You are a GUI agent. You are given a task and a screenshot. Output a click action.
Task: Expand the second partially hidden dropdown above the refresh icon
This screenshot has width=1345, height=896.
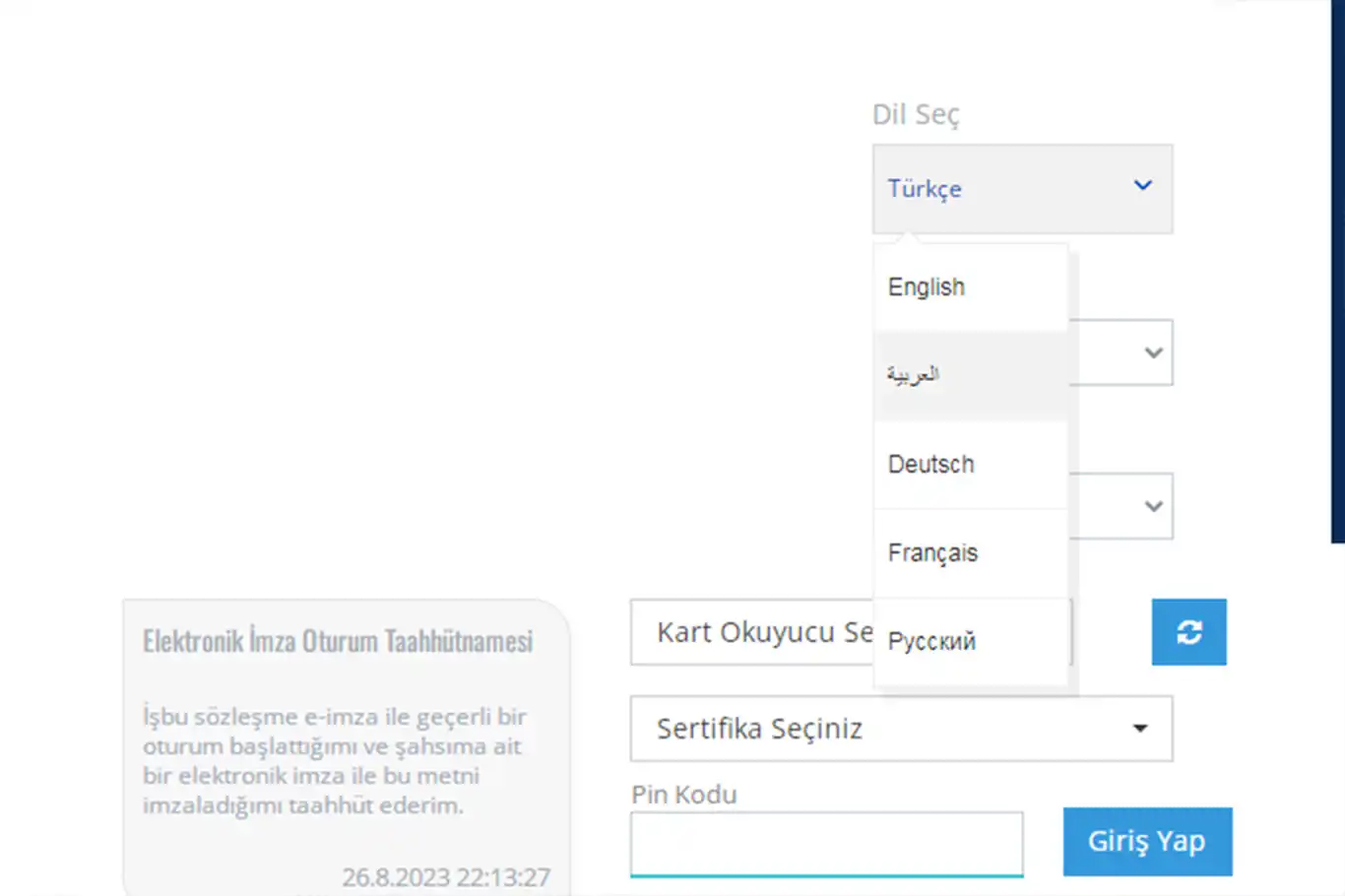[x=1121, y=506]
